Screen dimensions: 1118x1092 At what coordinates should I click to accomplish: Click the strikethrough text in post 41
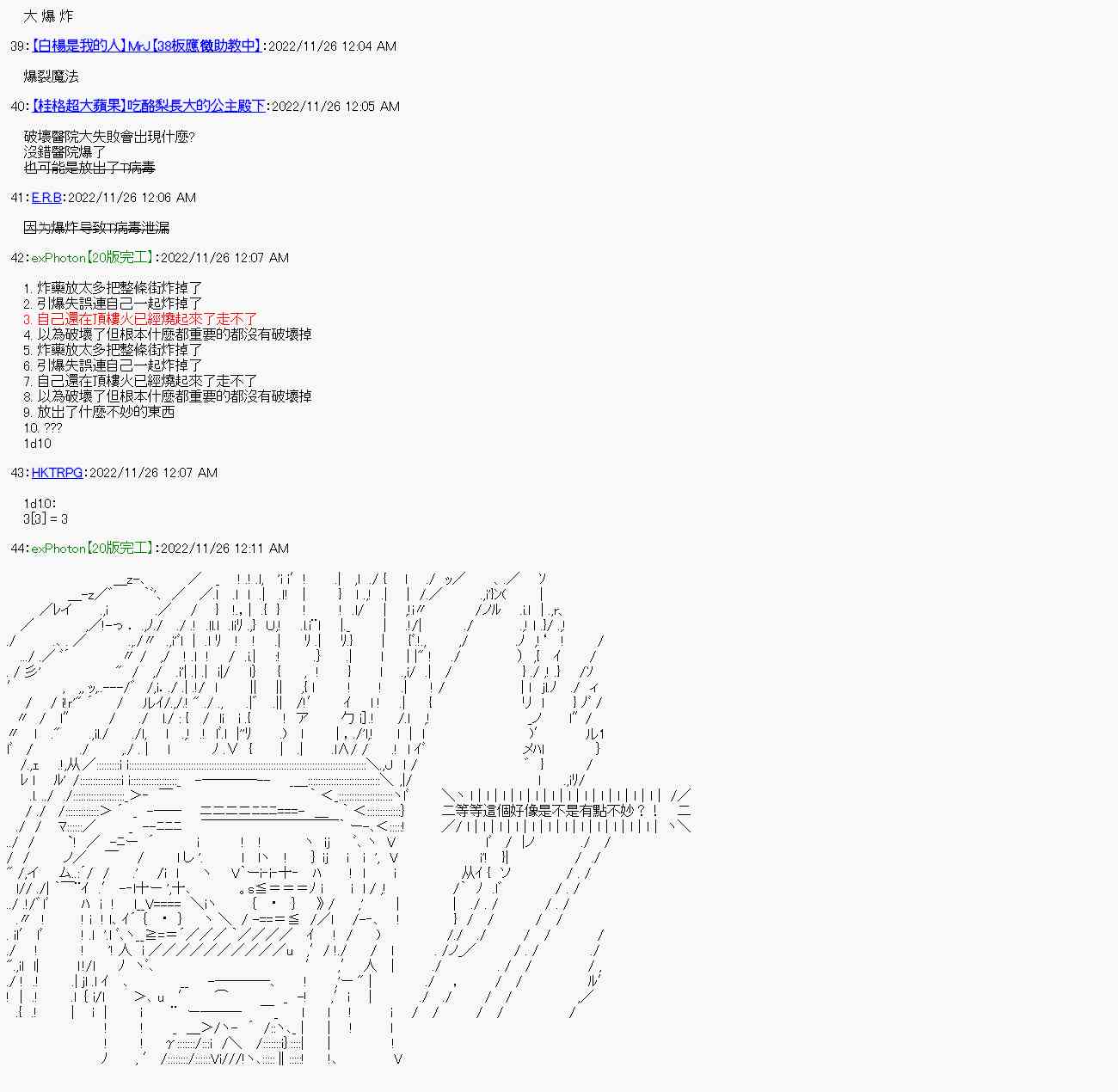[x=96, y=228]
